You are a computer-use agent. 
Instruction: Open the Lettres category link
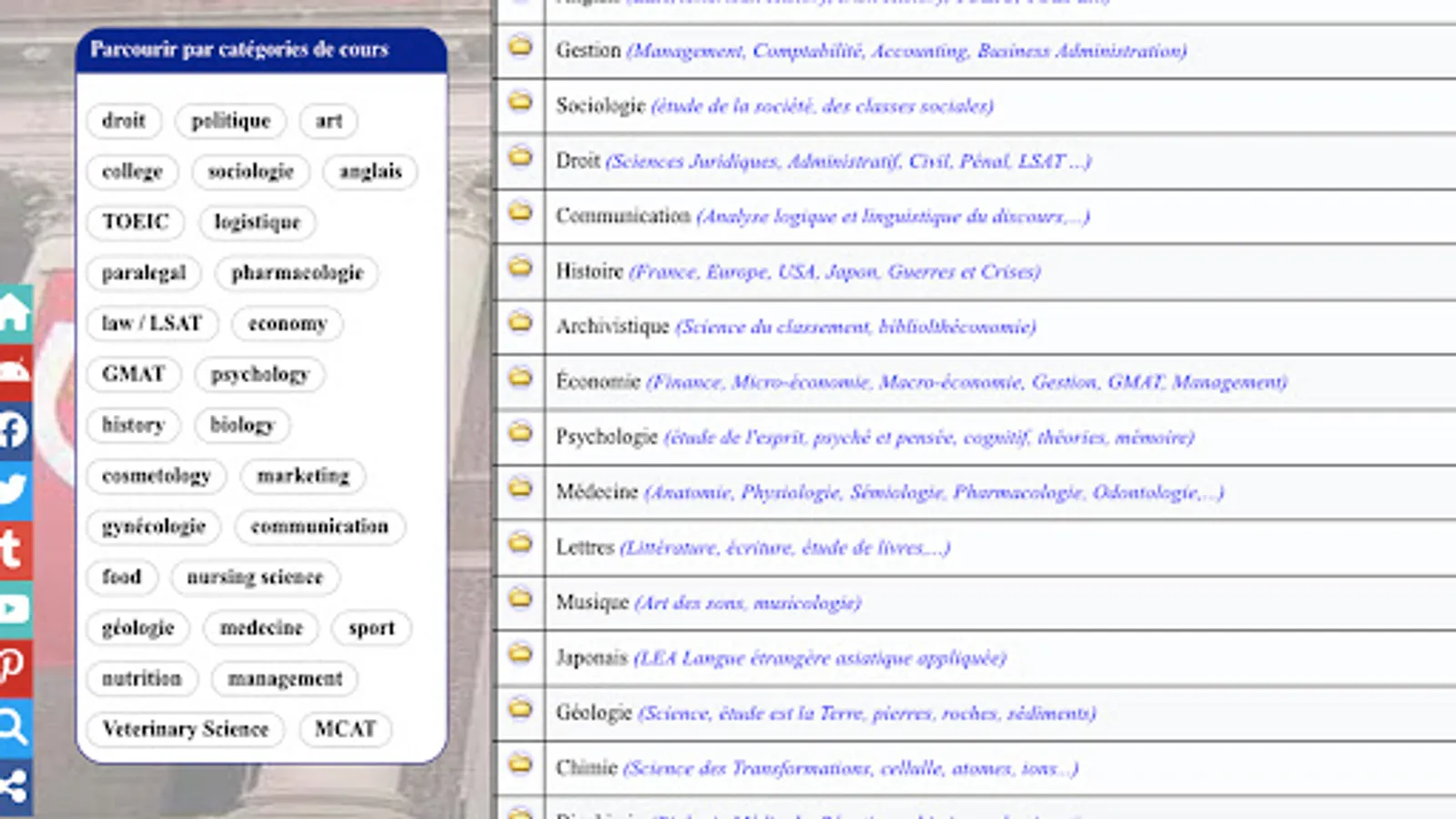(585, 547)
